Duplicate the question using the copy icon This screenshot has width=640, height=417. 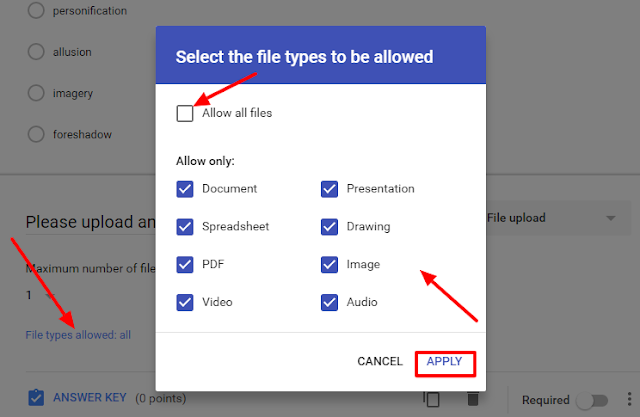coord(432,399)
